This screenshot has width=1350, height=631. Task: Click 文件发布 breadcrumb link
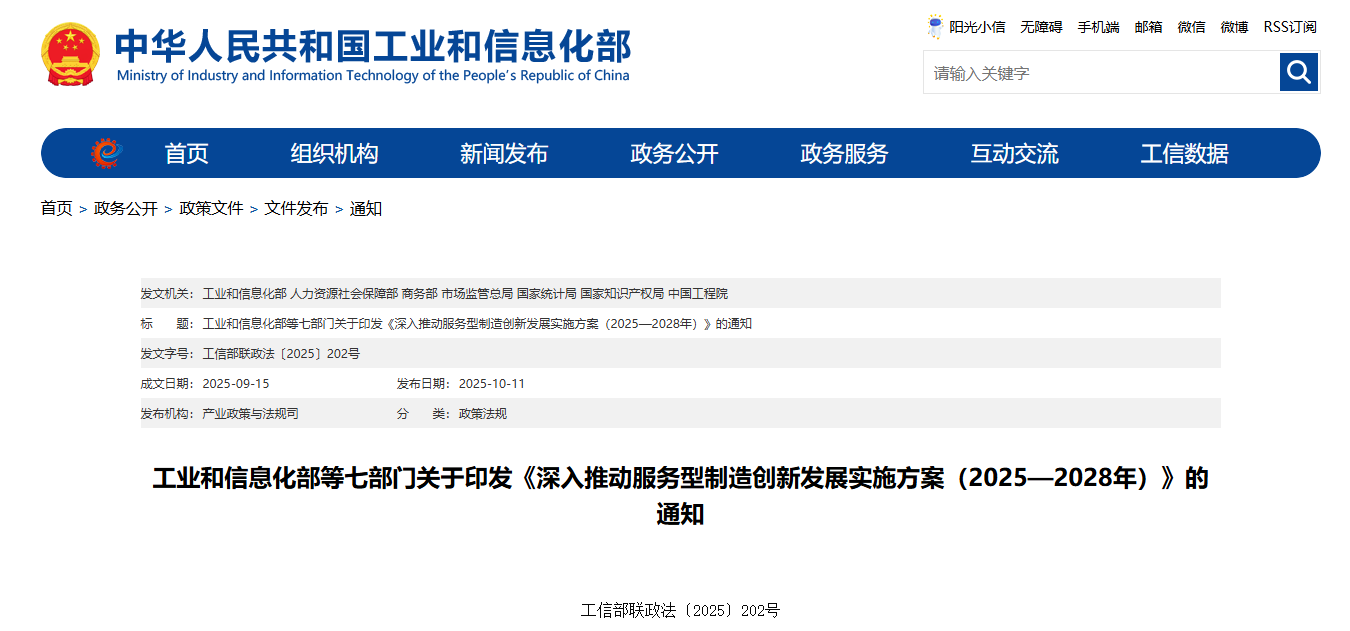point(296,209)
